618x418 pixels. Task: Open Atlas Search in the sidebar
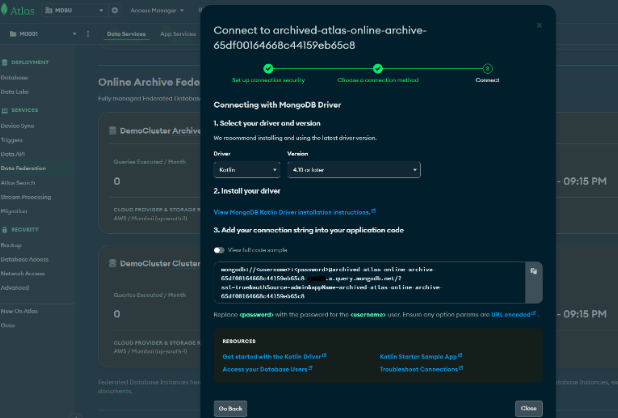18,183
